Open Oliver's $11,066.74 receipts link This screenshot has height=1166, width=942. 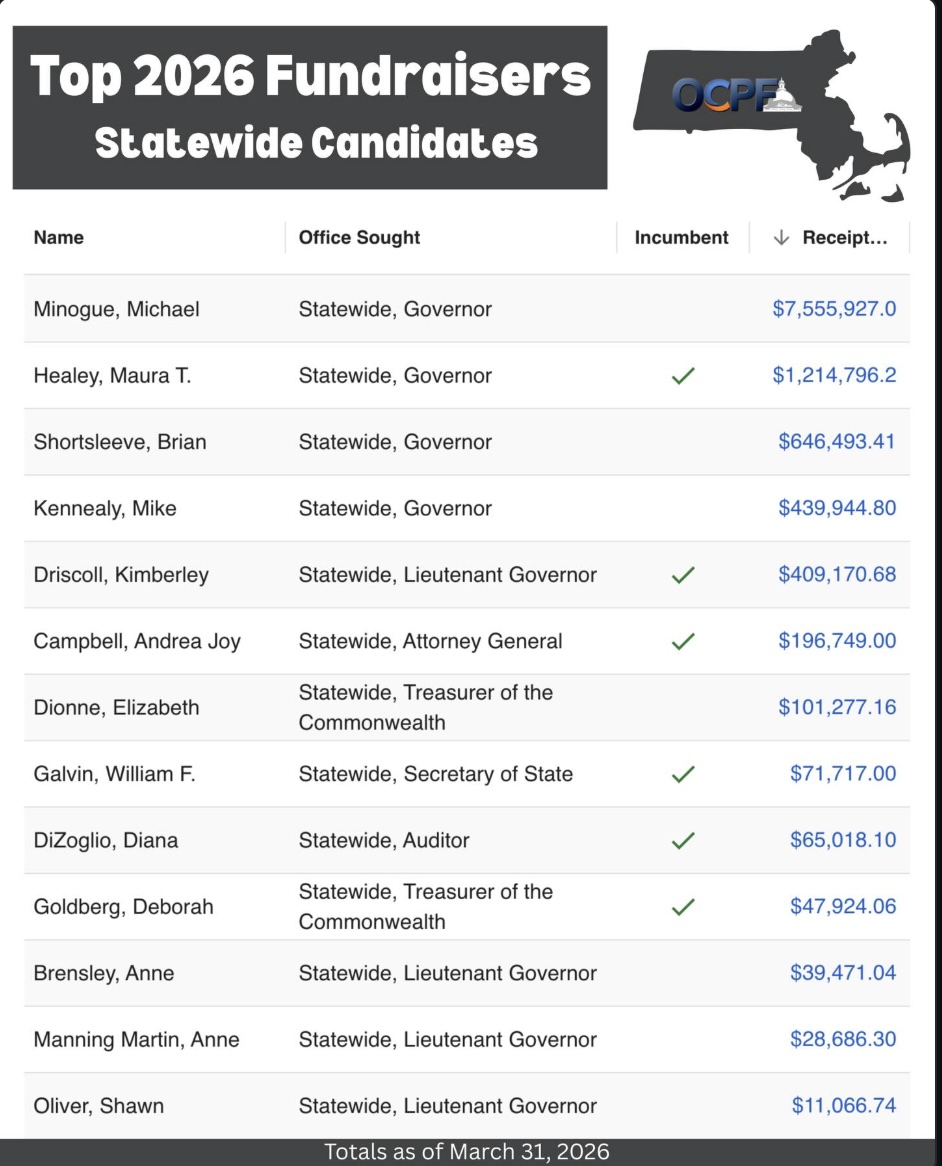click(843, 1106)
